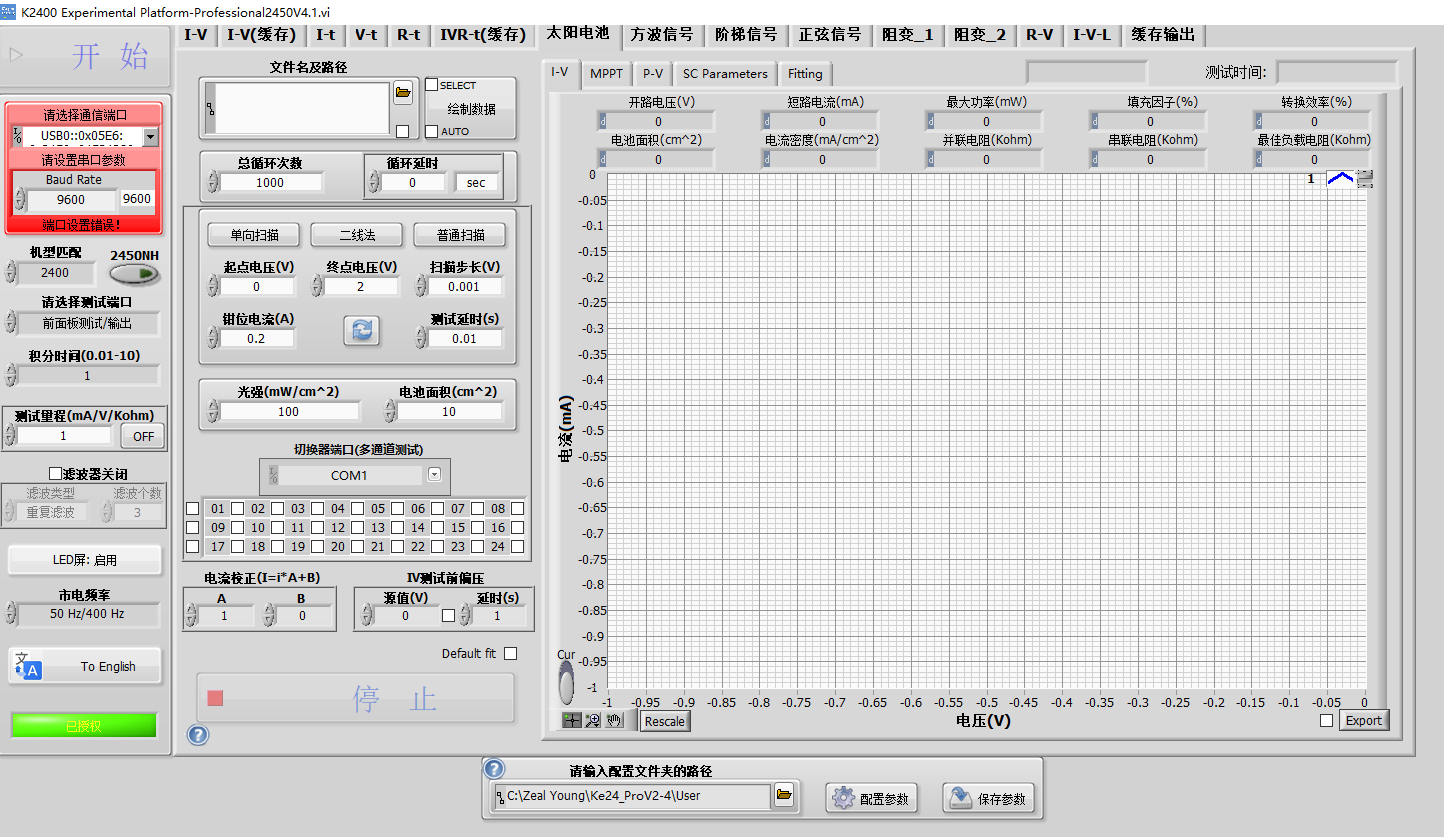The height and width of the screenshot is (837, 1444).
Task: Click the plot legend line icon on graph
Action: (1340, 179)
